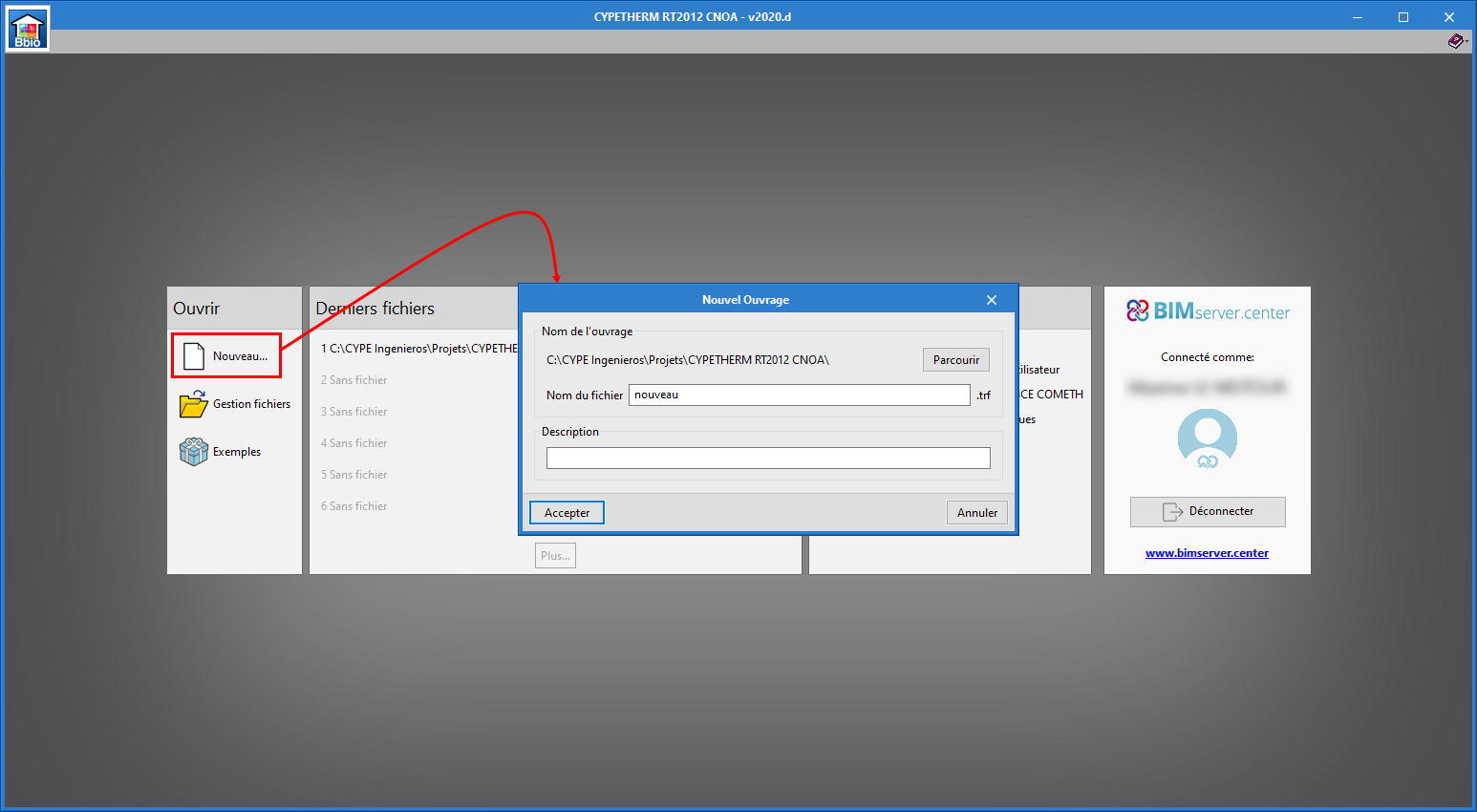This screenshot has width=1477, height=812.
Task: Click the 'Gestion fichiers' label
Action: [252, 404]
